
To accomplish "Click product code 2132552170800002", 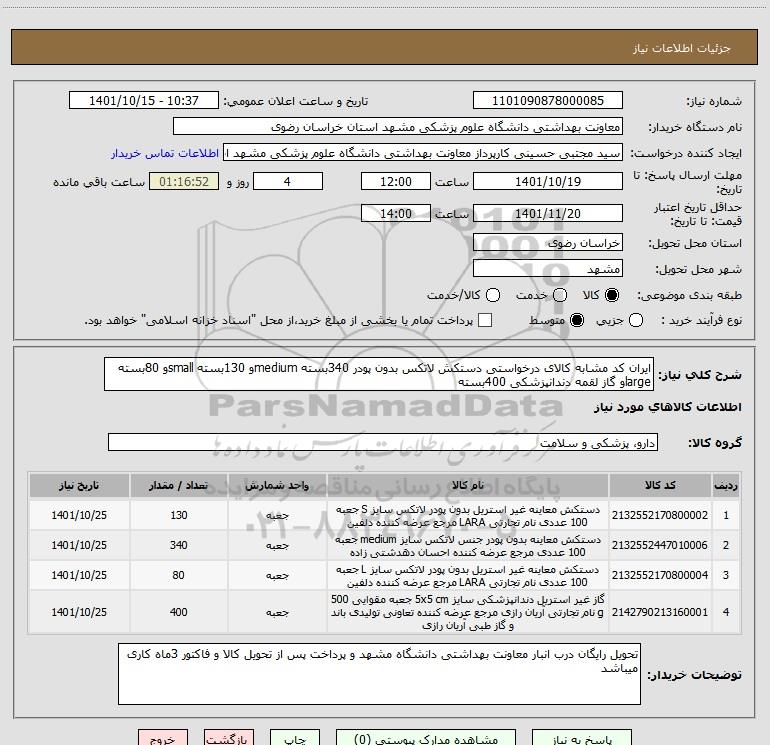I will coord(660,515).
